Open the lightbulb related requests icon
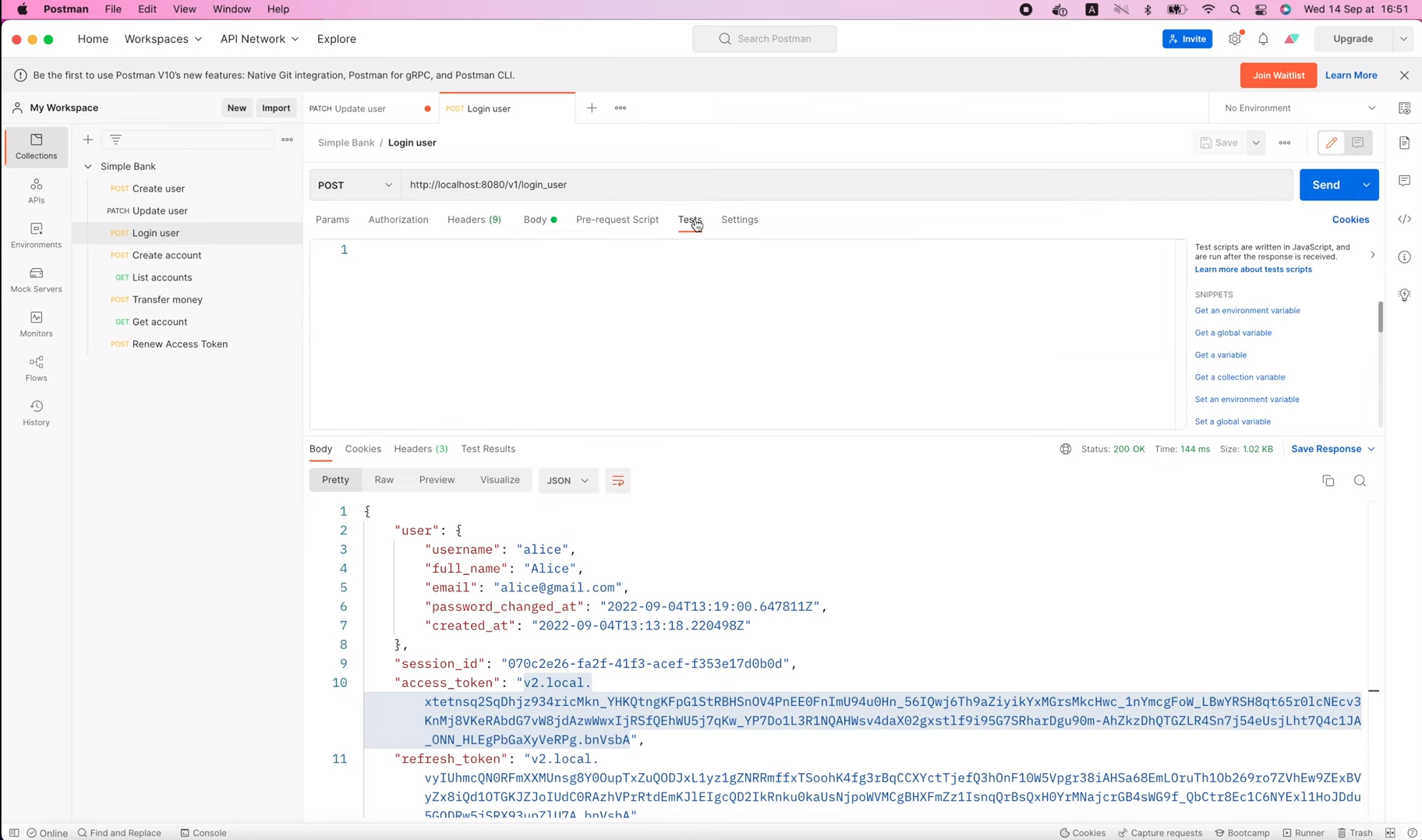Image resolution: width=1422 pixels, height=840 pixels. [1404, 295]
